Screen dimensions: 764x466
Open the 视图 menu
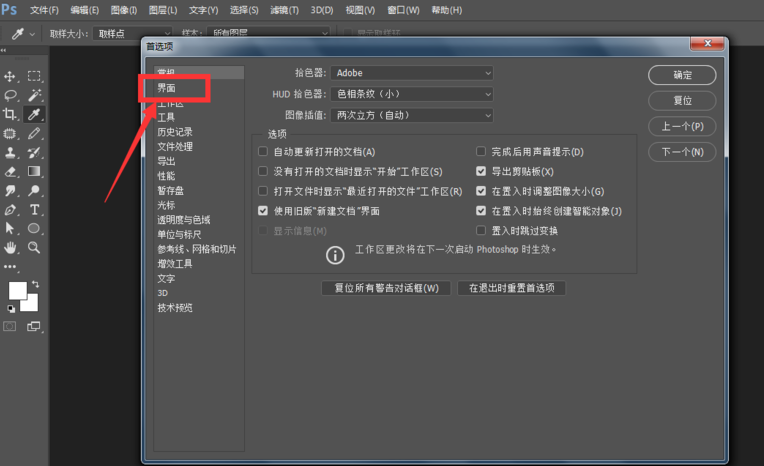click(361, 10)
